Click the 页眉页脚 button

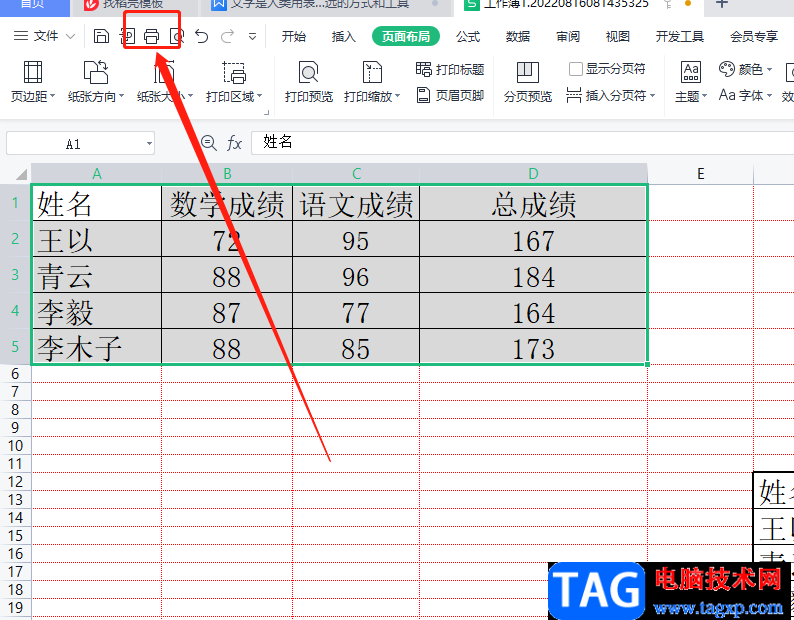[x=450, y=95]
